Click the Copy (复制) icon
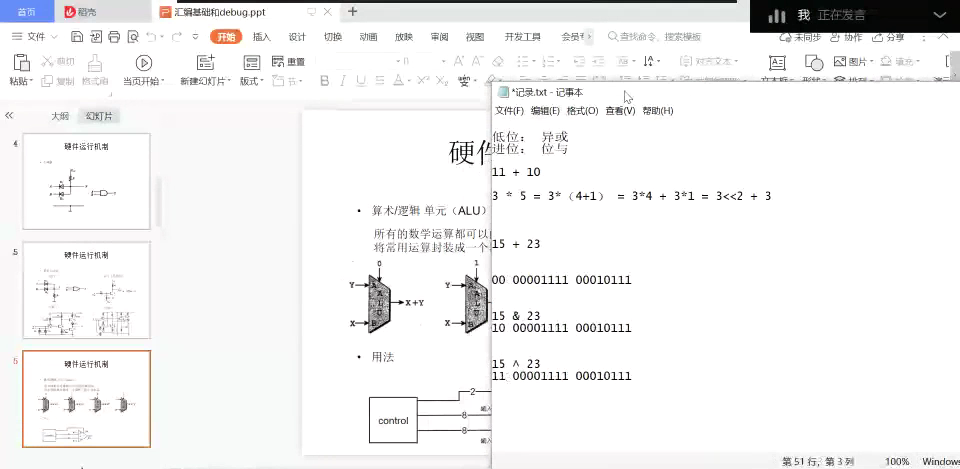Image resolution: width=960 pixels, height=469 pixels. pos(47,81)
